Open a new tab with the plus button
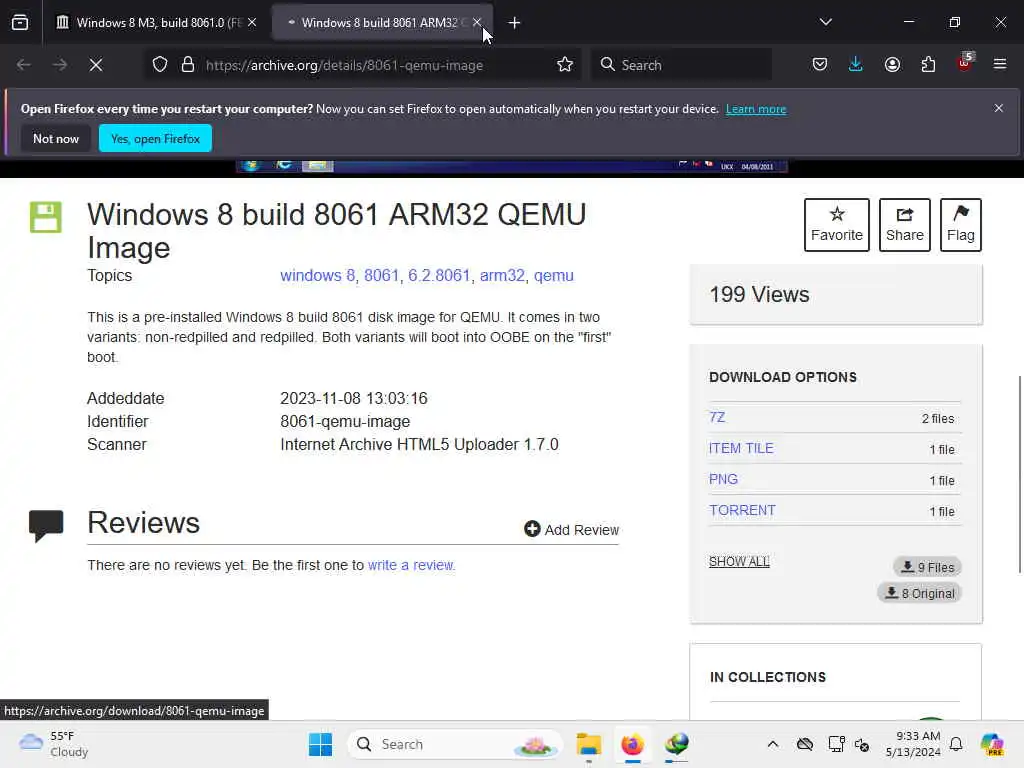Viewport: 1024px width, 768px height. pos(515,23)
